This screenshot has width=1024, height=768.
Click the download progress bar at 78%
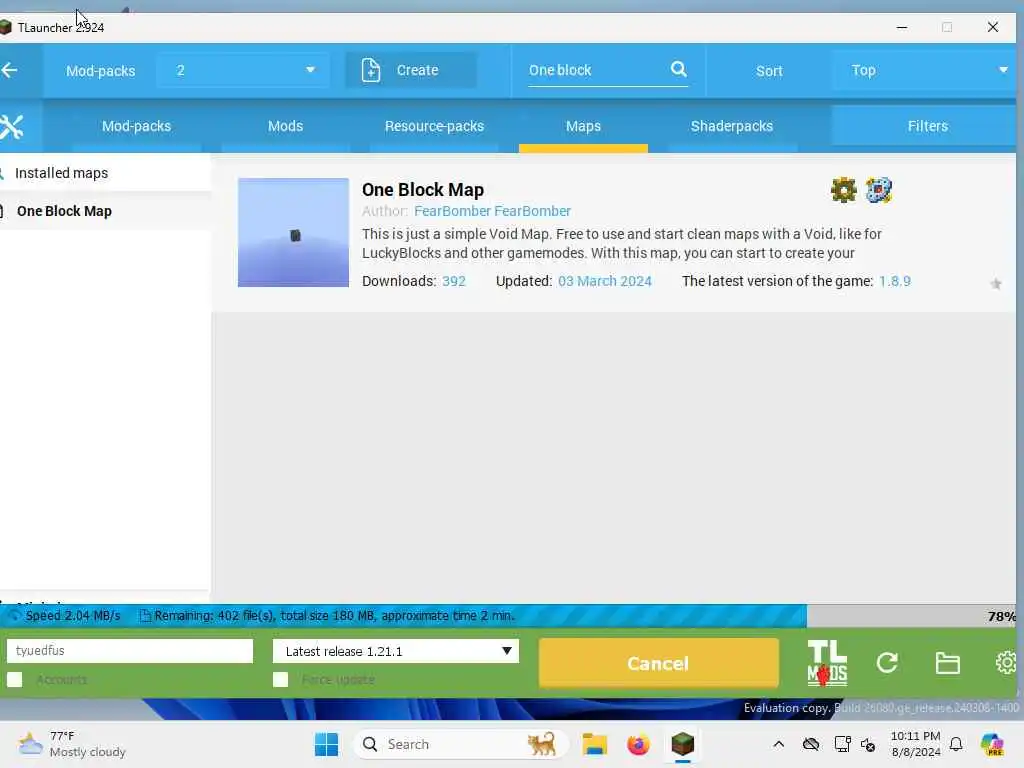[508, 616]
